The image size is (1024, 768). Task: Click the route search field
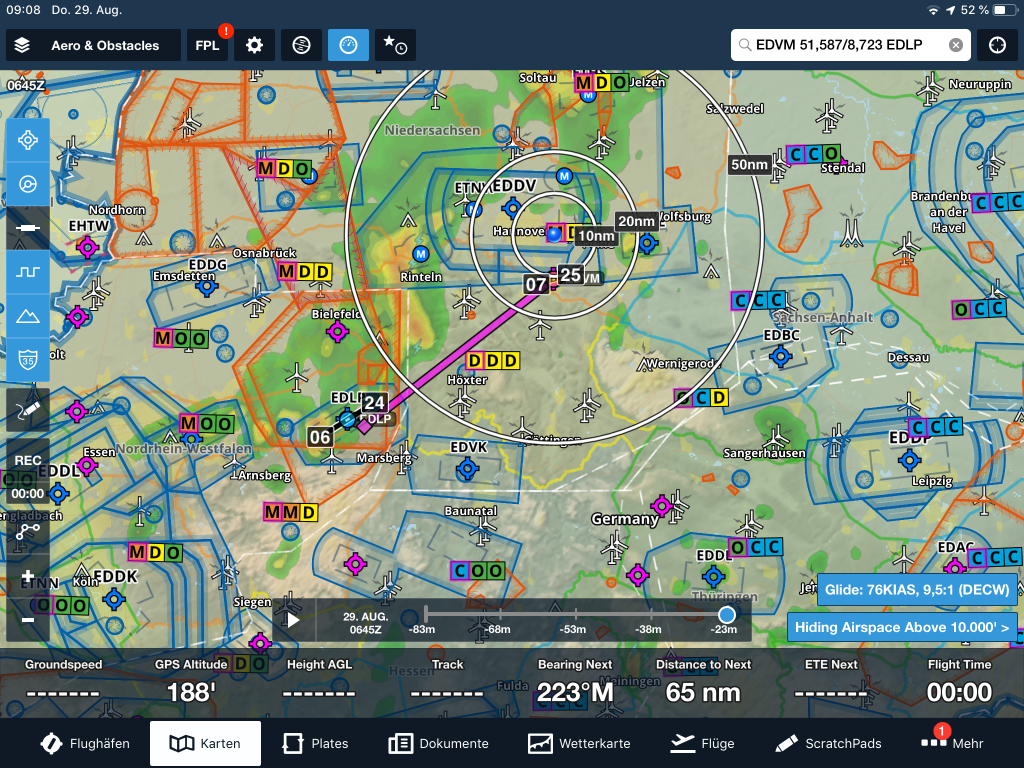pos(849,45)
